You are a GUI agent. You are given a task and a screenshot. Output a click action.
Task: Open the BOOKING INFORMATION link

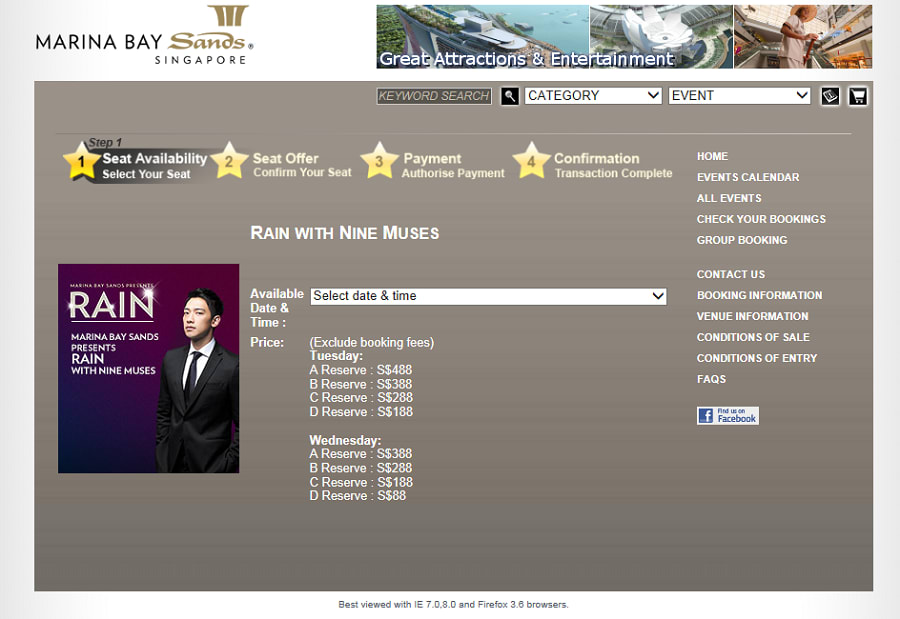click(x=759, y=295)
